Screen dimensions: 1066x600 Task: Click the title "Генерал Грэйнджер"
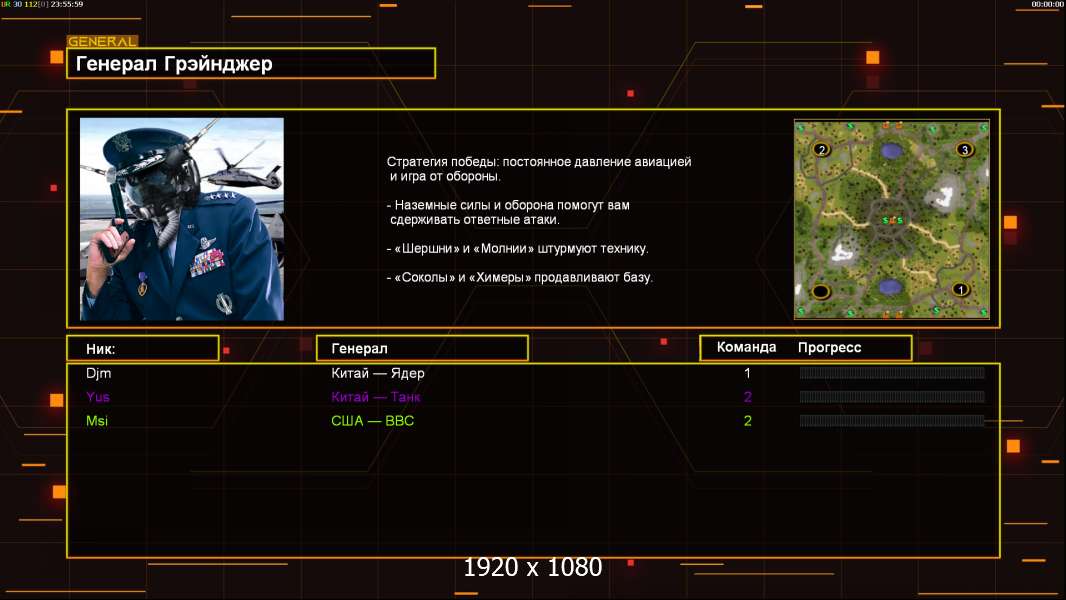point(174,64)
